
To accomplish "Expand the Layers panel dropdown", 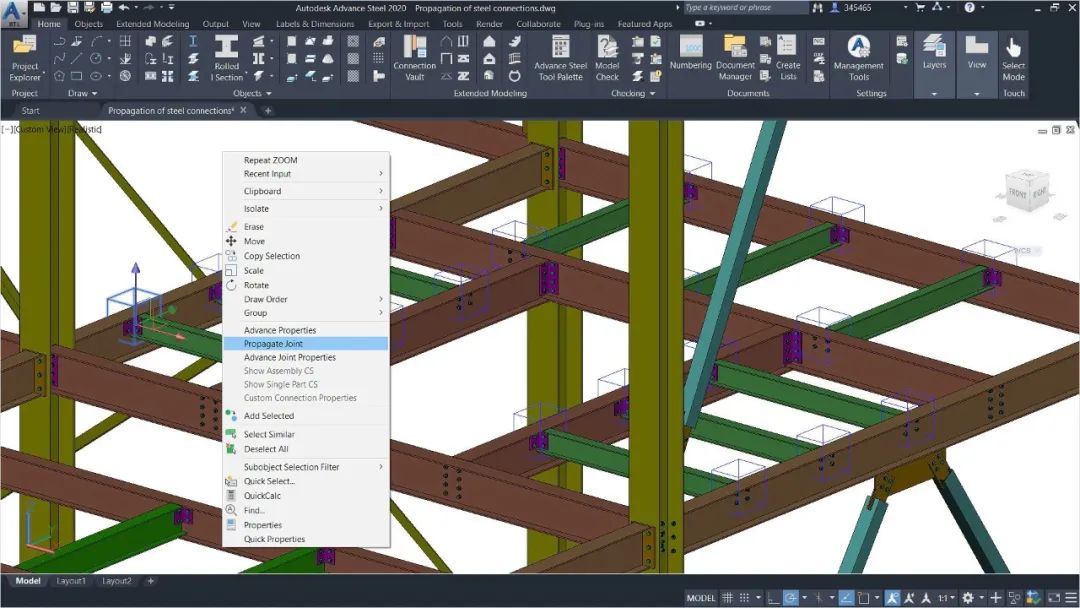I will 934,93.
